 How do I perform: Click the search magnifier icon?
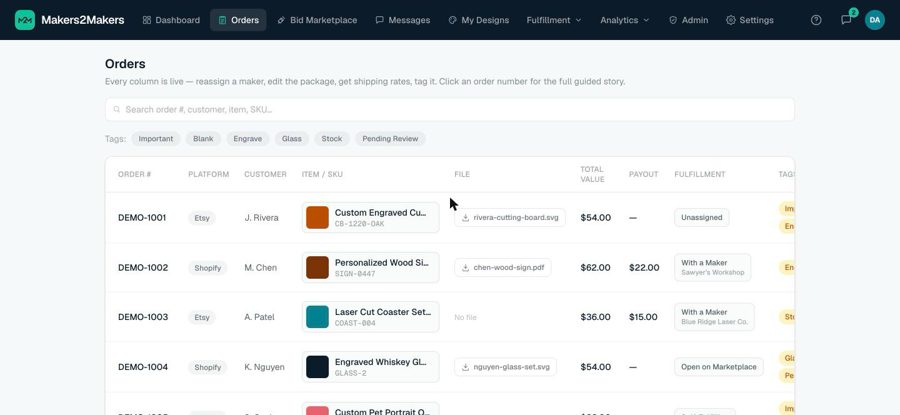pos(117,110)
